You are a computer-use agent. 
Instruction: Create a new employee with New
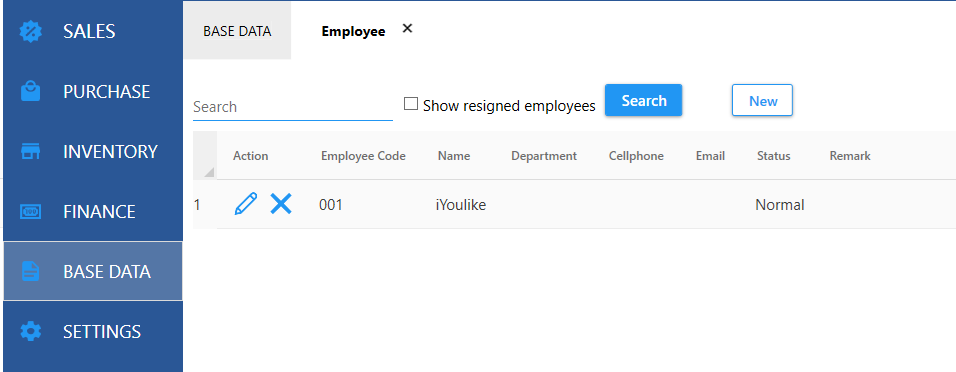point(762,101)
